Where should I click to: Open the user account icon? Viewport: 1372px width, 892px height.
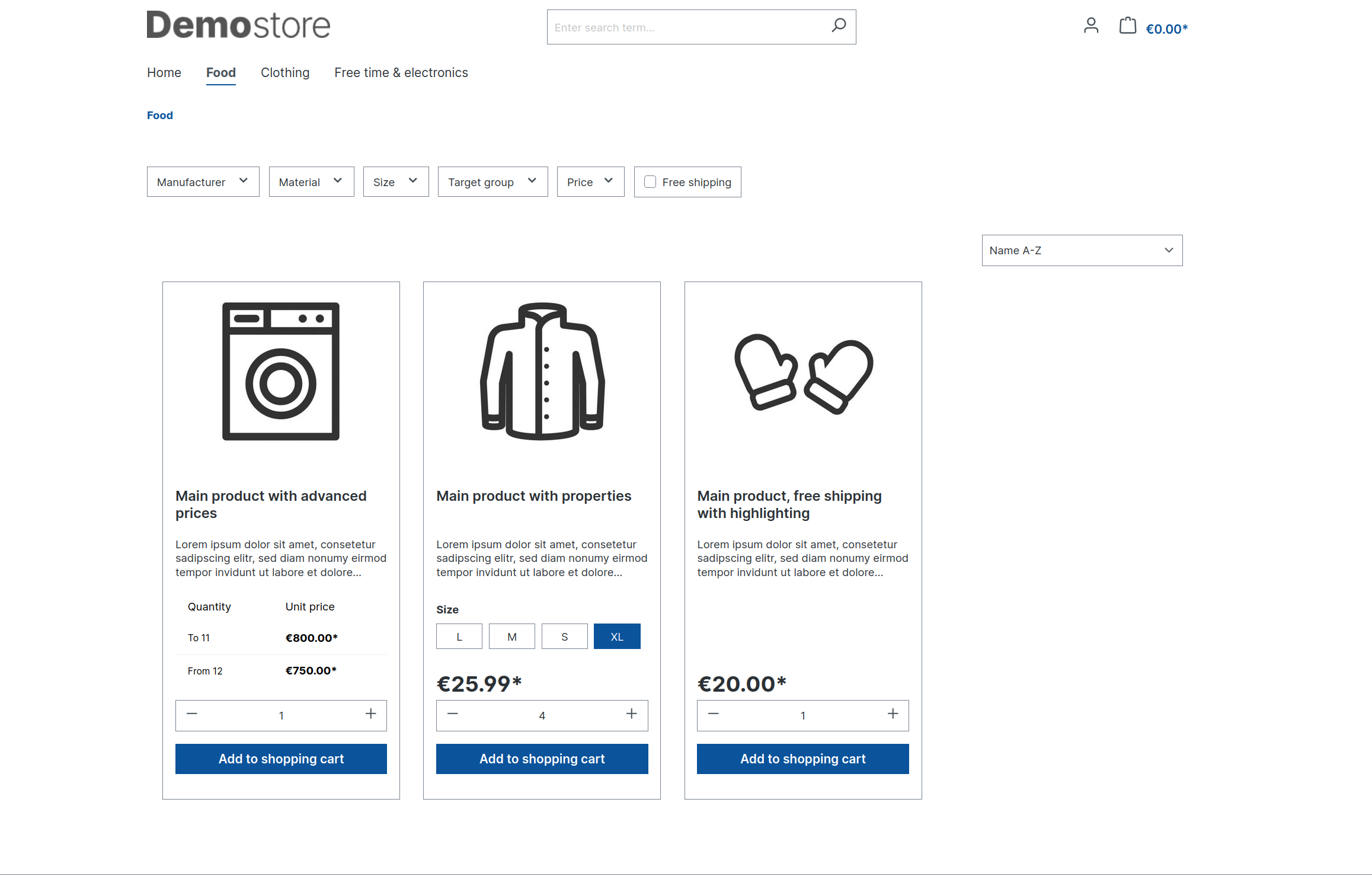click(1091, 25)
